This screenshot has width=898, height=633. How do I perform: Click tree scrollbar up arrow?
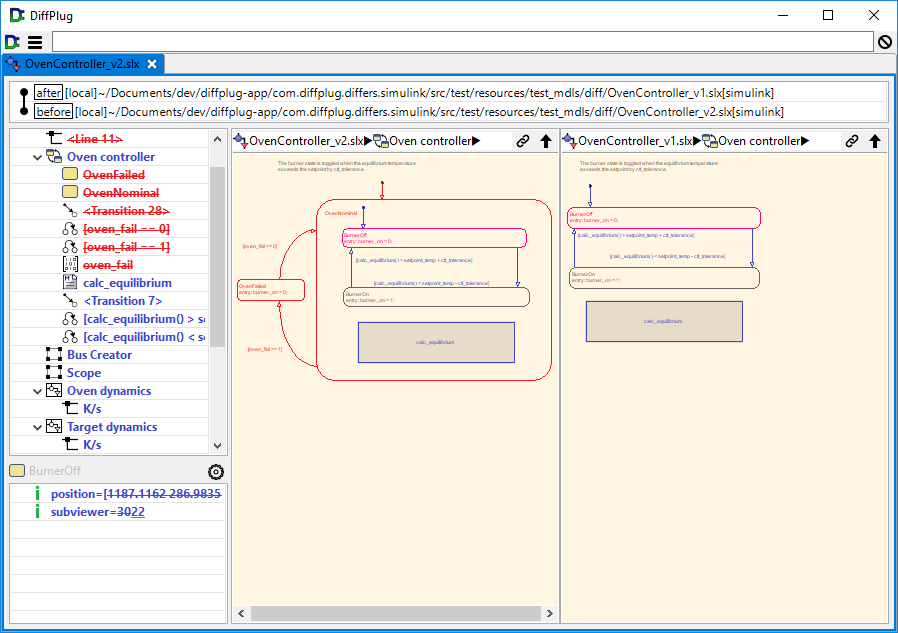[x=217, y=139]
